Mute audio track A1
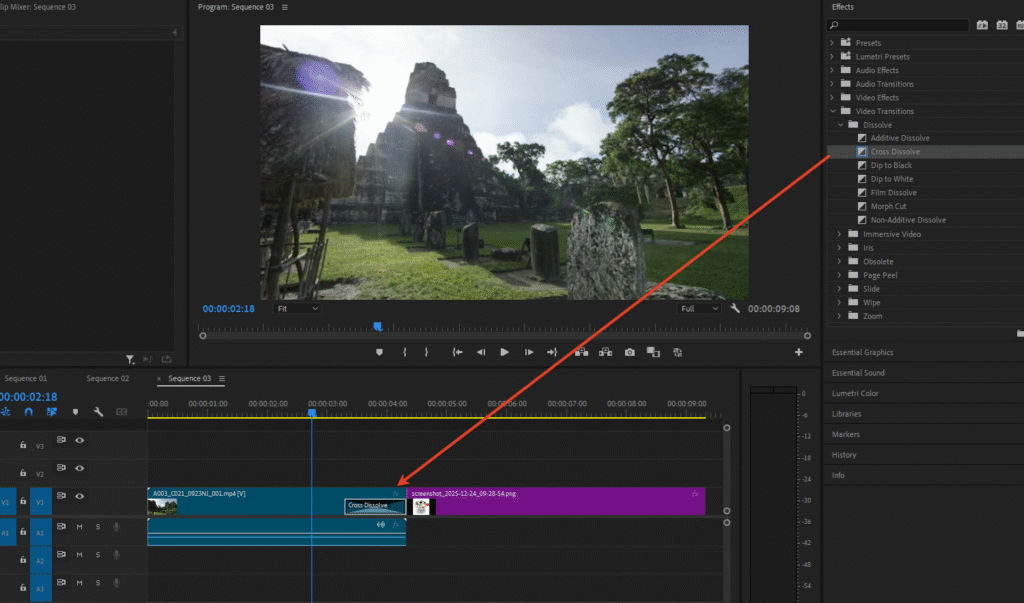This screenshot has width=1024, height=603. (79, 526)
